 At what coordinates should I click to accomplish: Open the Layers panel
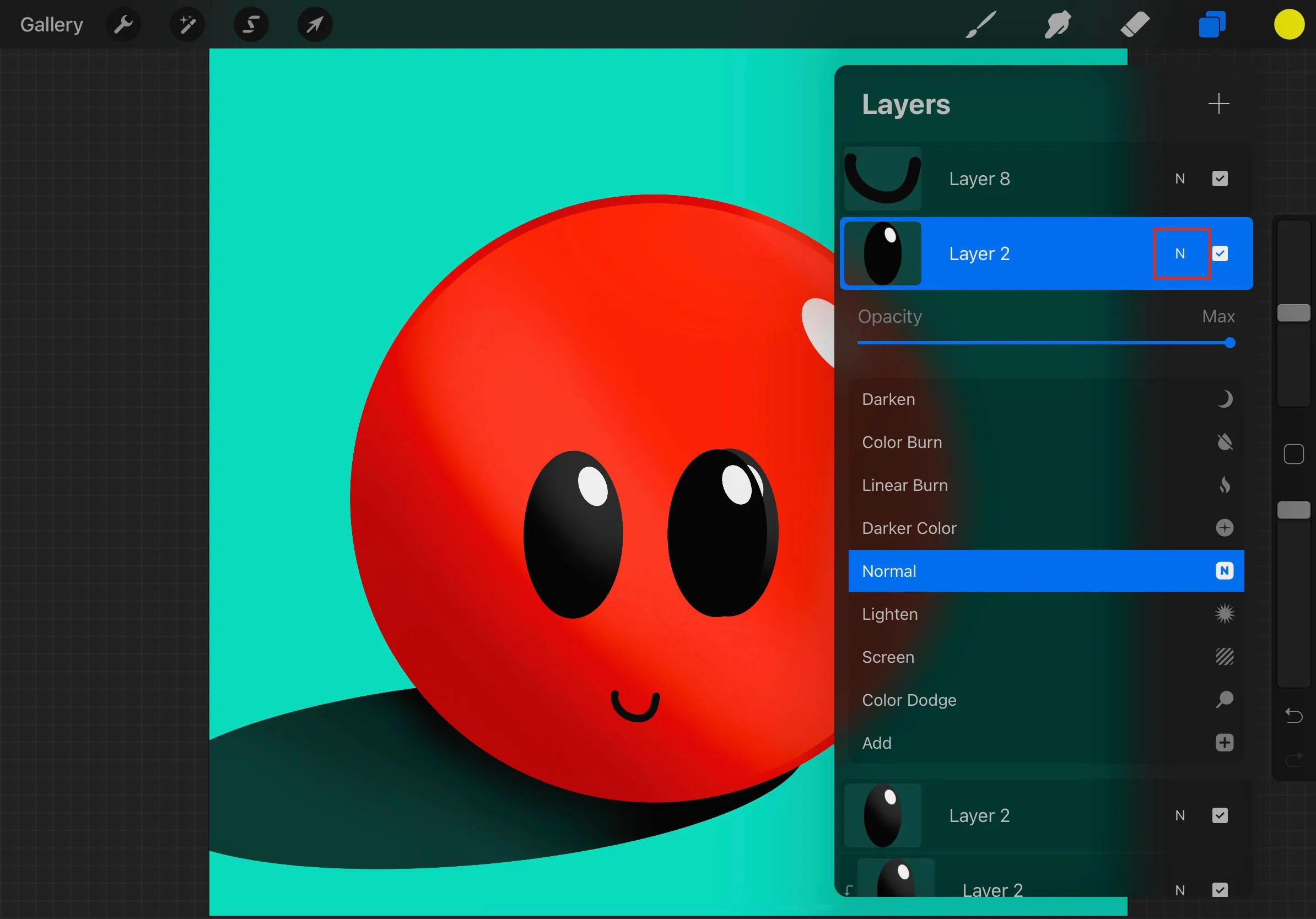(1211, 24)
